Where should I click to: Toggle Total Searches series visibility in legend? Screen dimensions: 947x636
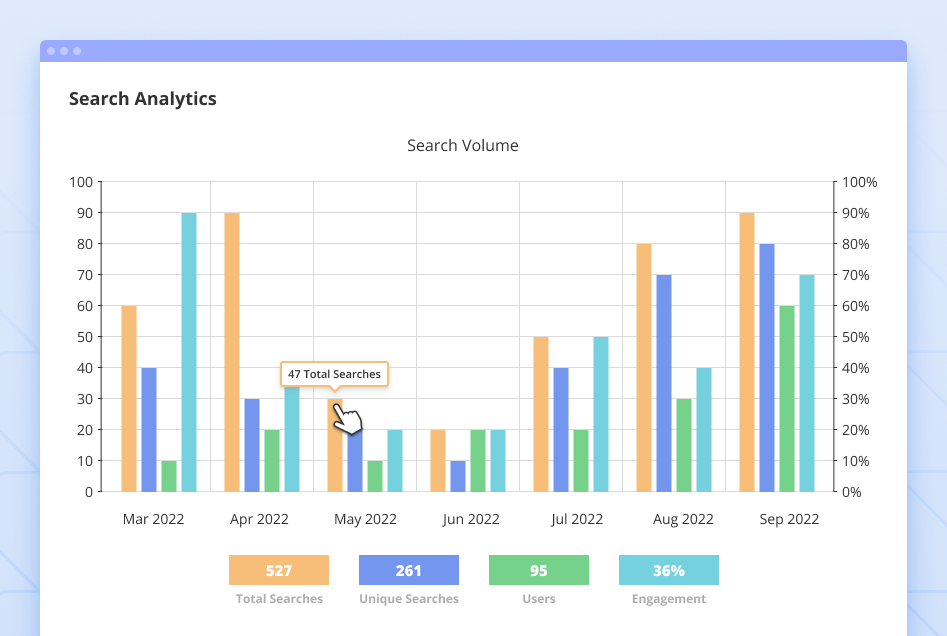[279, 570]
